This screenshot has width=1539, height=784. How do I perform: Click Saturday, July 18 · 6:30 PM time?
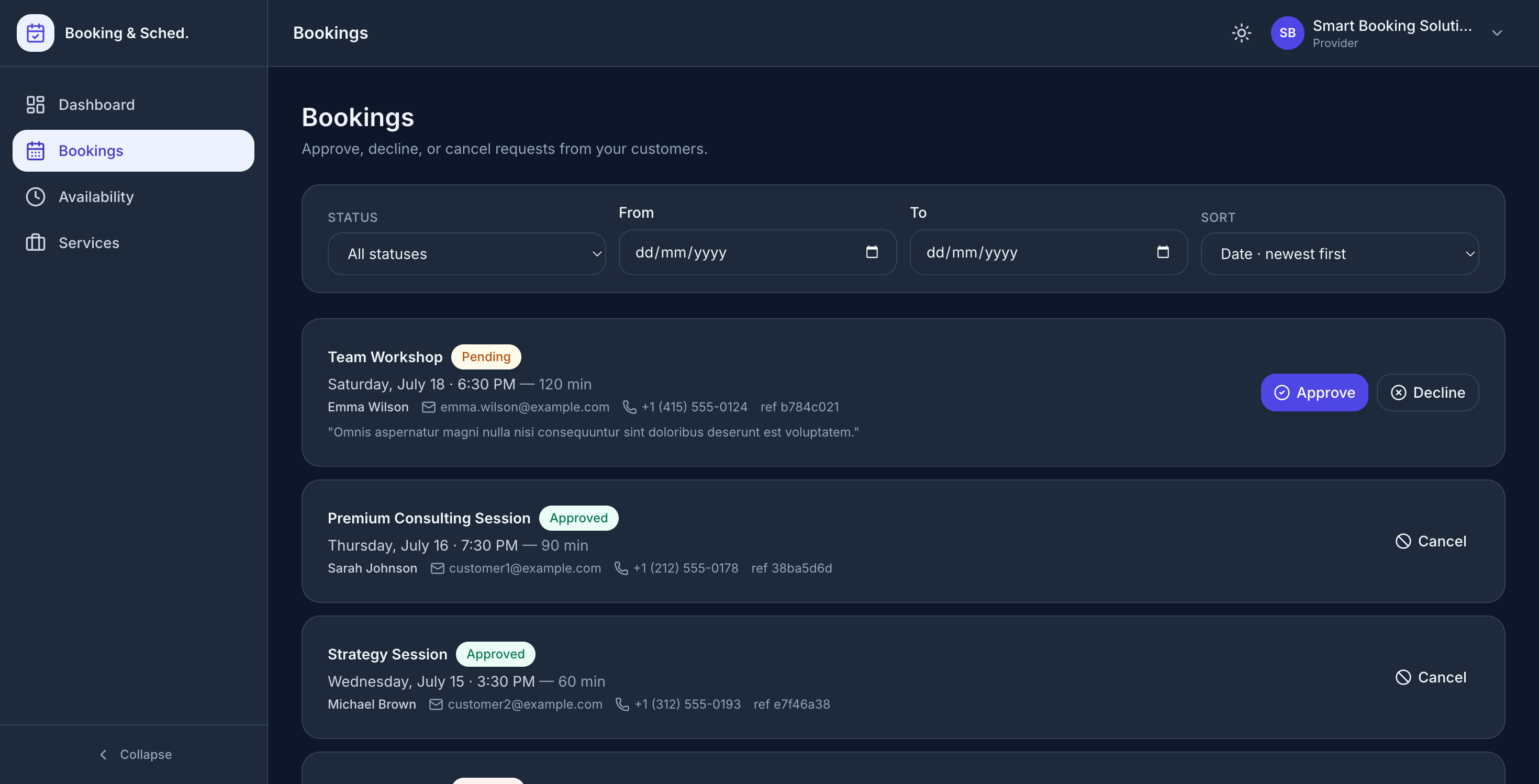421,384
